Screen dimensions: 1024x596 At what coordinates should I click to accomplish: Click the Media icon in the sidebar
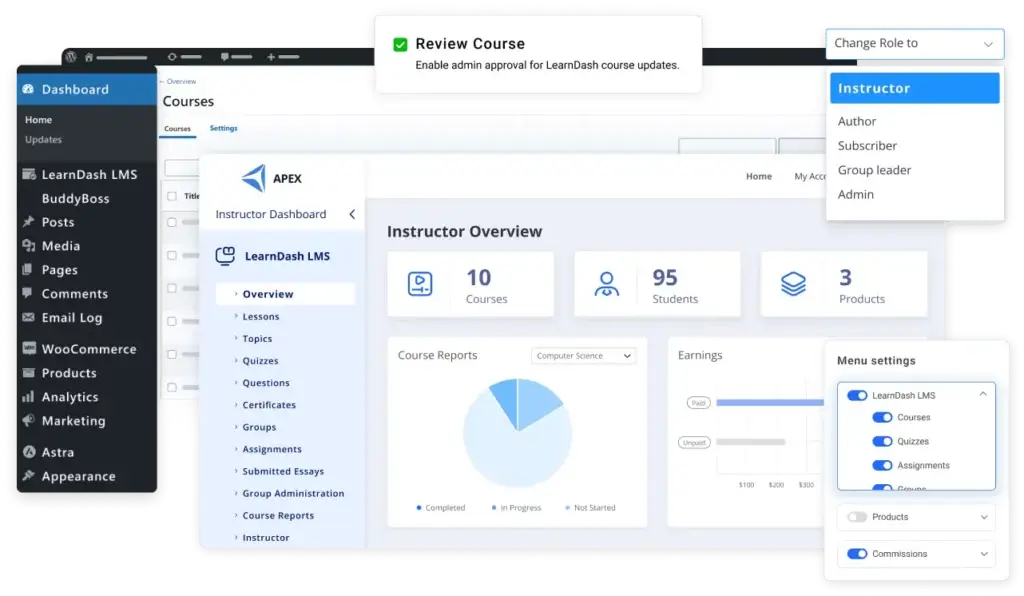28,245
